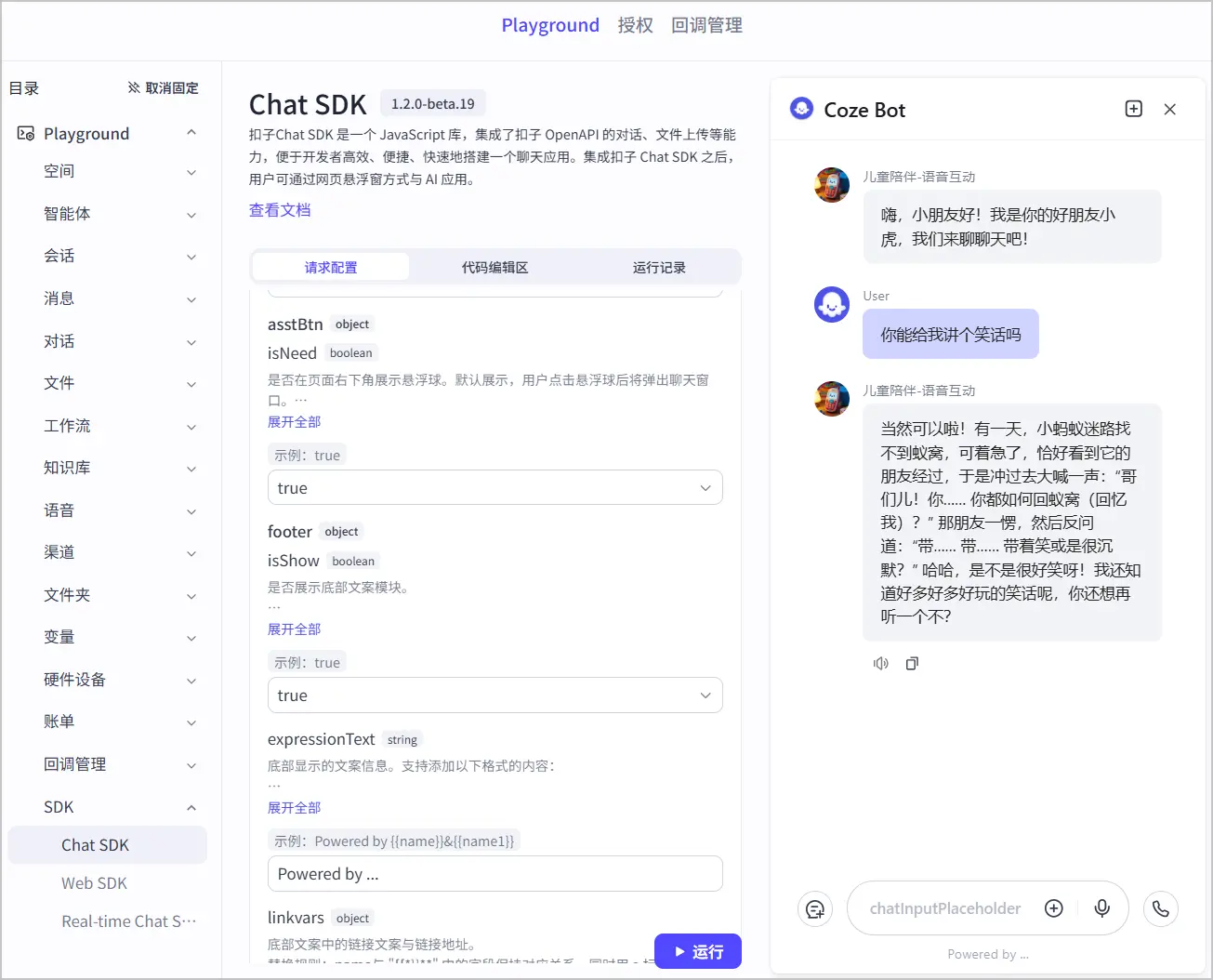Click the User avatar icon
1213x980 pixels.
pyautogui.click(x=832, y=304)
